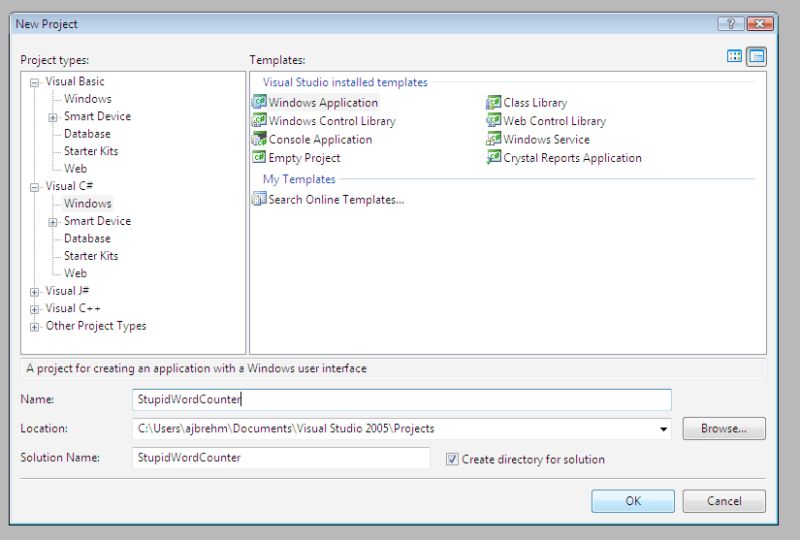This screenshot has height=540, width=800.
Task: Select the Windows Service template icon
Action: click(493, 139)
